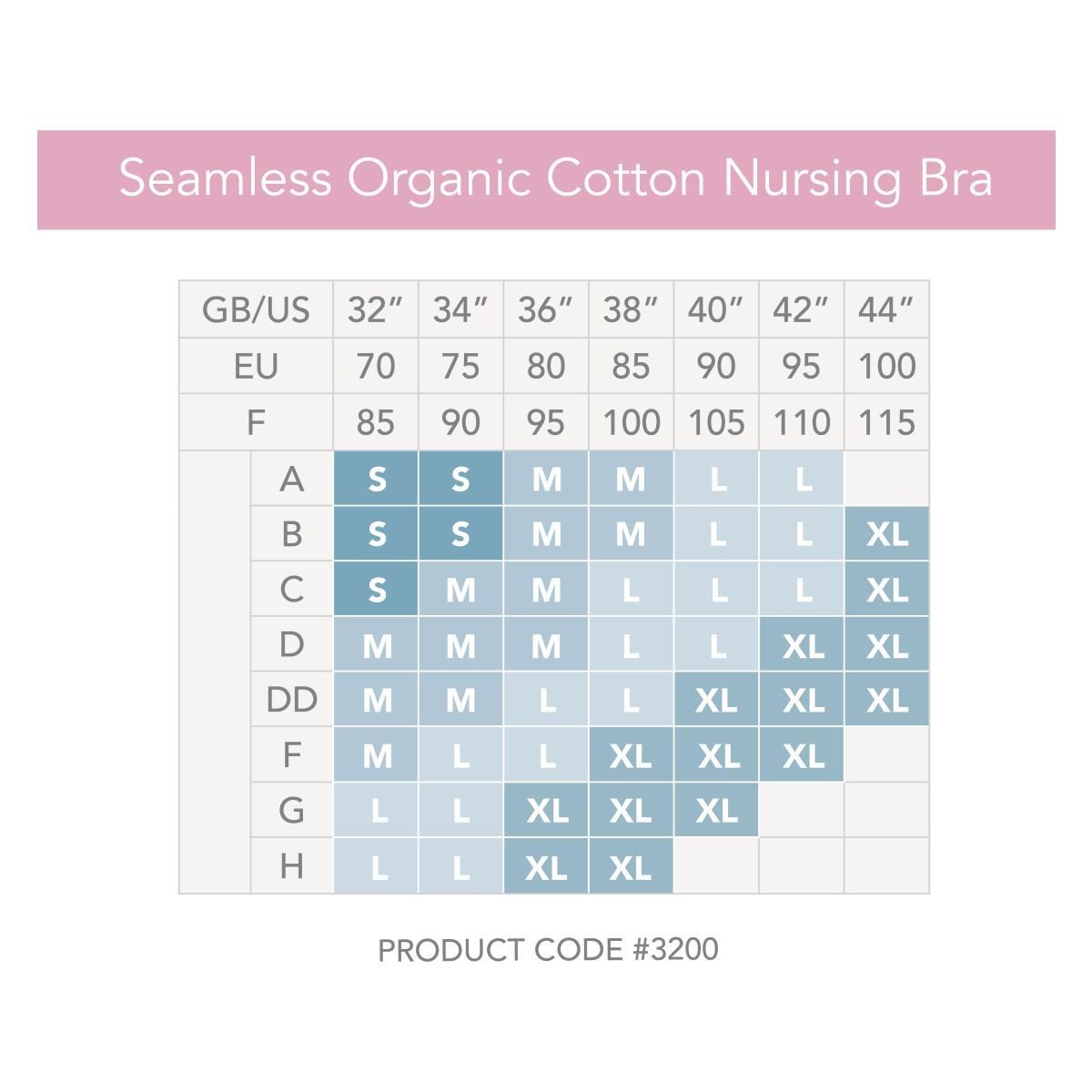
Task: Select the only XL cell in the B cup row
Action: [886, 534]
